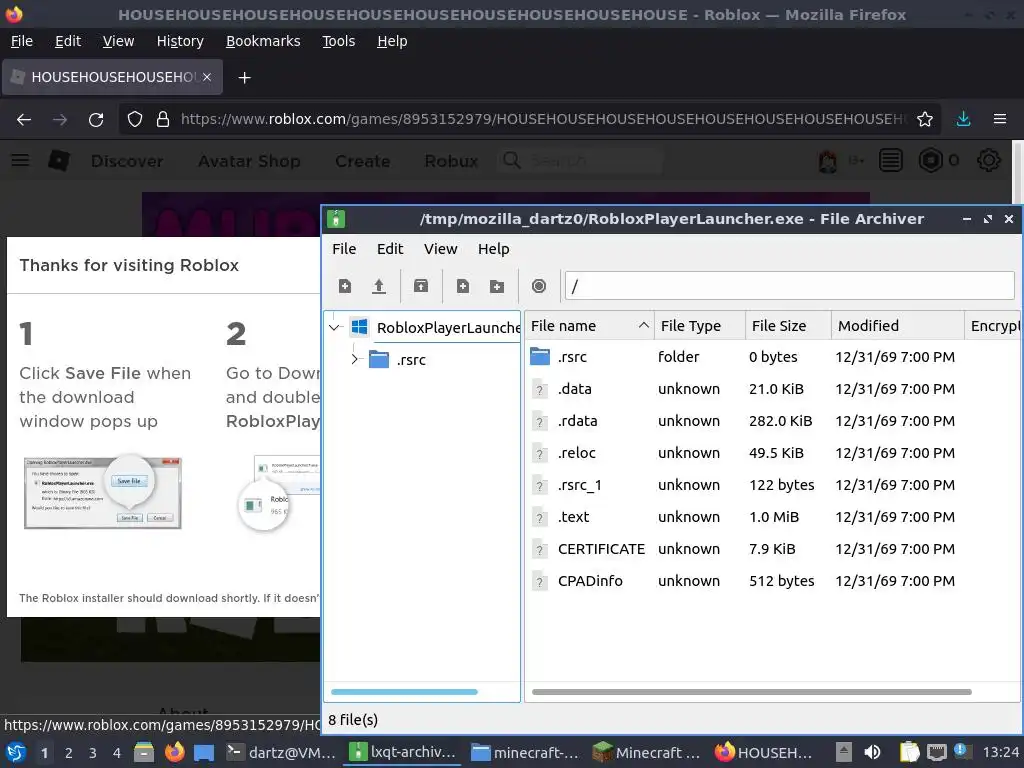
Task: Open the Firefox Tools menu
Action: (x=338, y=41)
